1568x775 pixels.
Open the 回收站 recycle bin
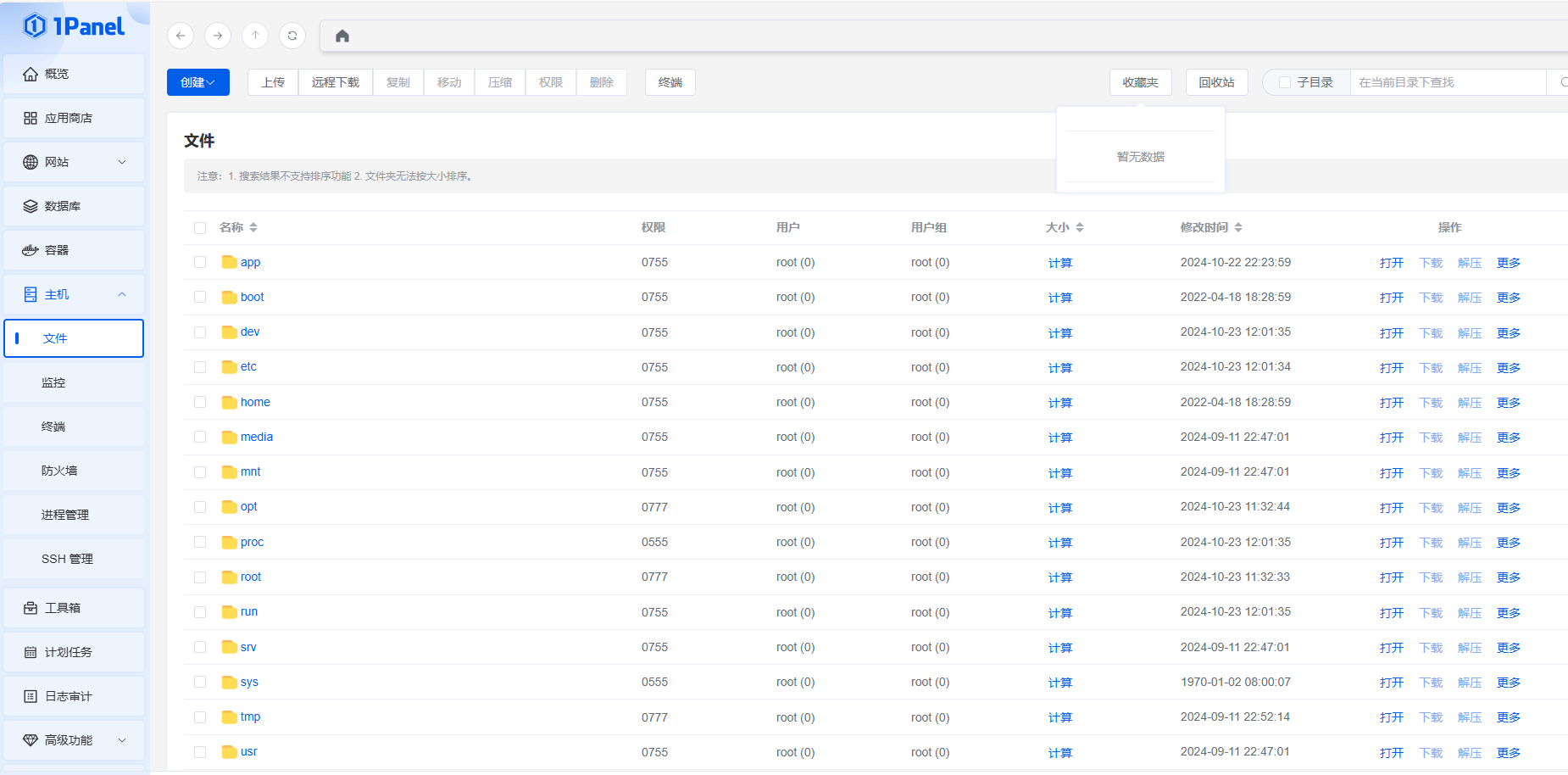pyautogui.click(x=1216, y=82)
